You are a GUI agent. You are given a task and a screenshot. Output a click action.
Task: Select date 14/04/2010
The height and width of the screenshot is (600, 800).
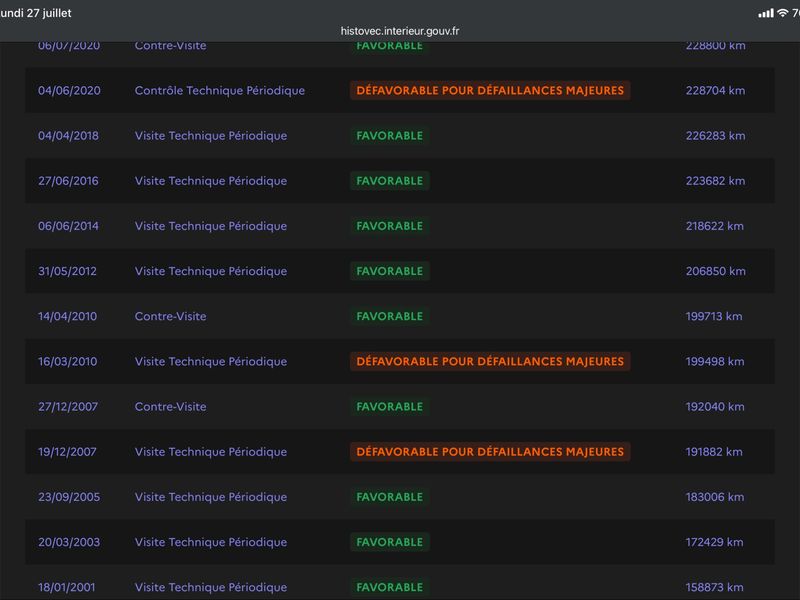click(x=67, y=316)
